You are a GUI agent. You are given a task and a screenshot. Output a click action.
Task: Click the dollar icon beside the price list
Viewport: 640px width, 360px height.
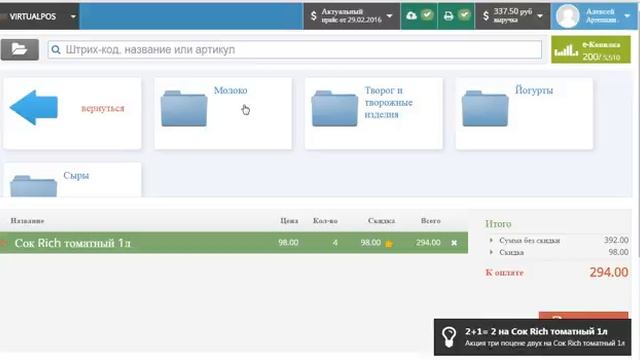tap(313, 16)
